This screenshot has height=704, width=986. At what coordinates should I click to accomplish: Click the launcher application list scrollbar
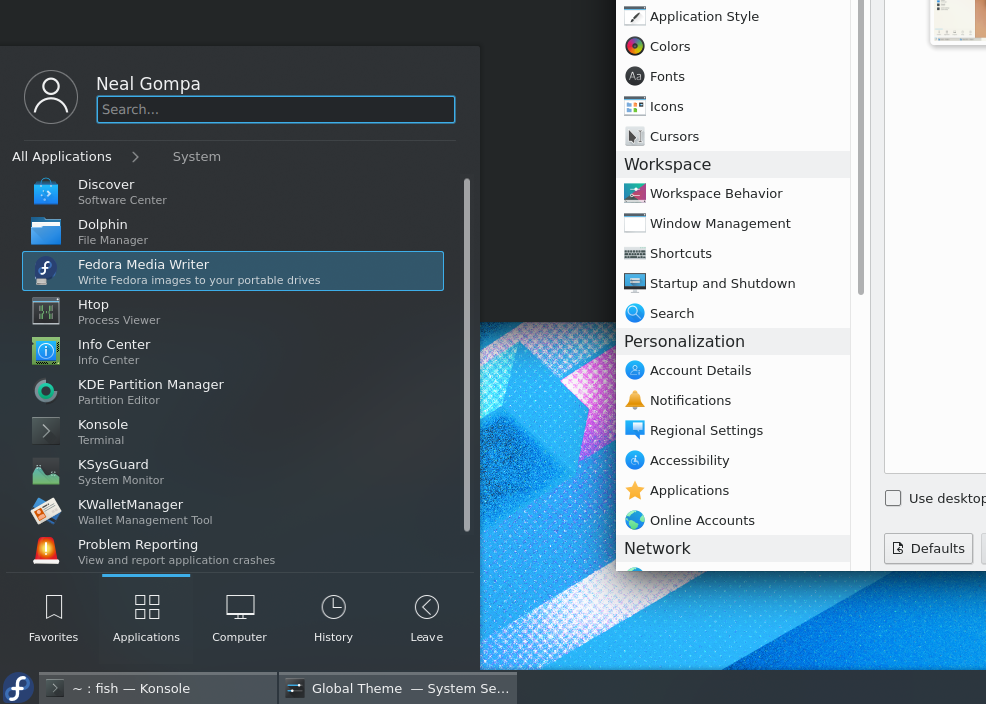467,355
